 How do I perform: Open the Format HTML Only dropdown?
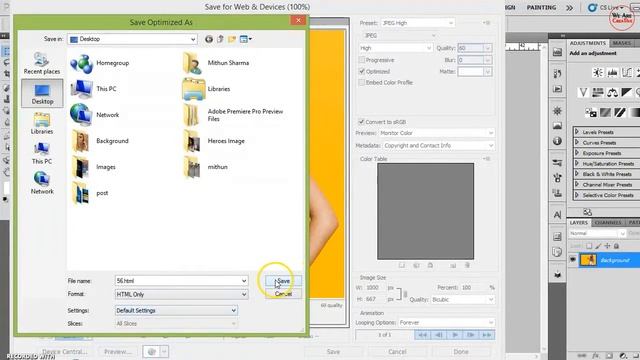[x=181, y=294]
